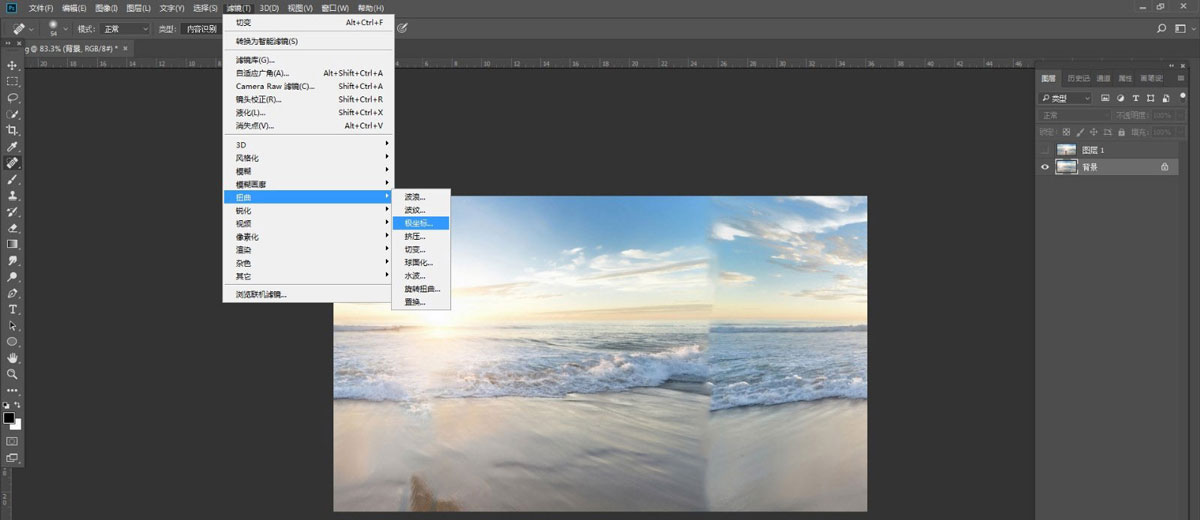The height and width of the screenshot is (520, 1200).
Task: Expand the 模糊 submenu
Action: pyautogui.click(x=308, y=171)
